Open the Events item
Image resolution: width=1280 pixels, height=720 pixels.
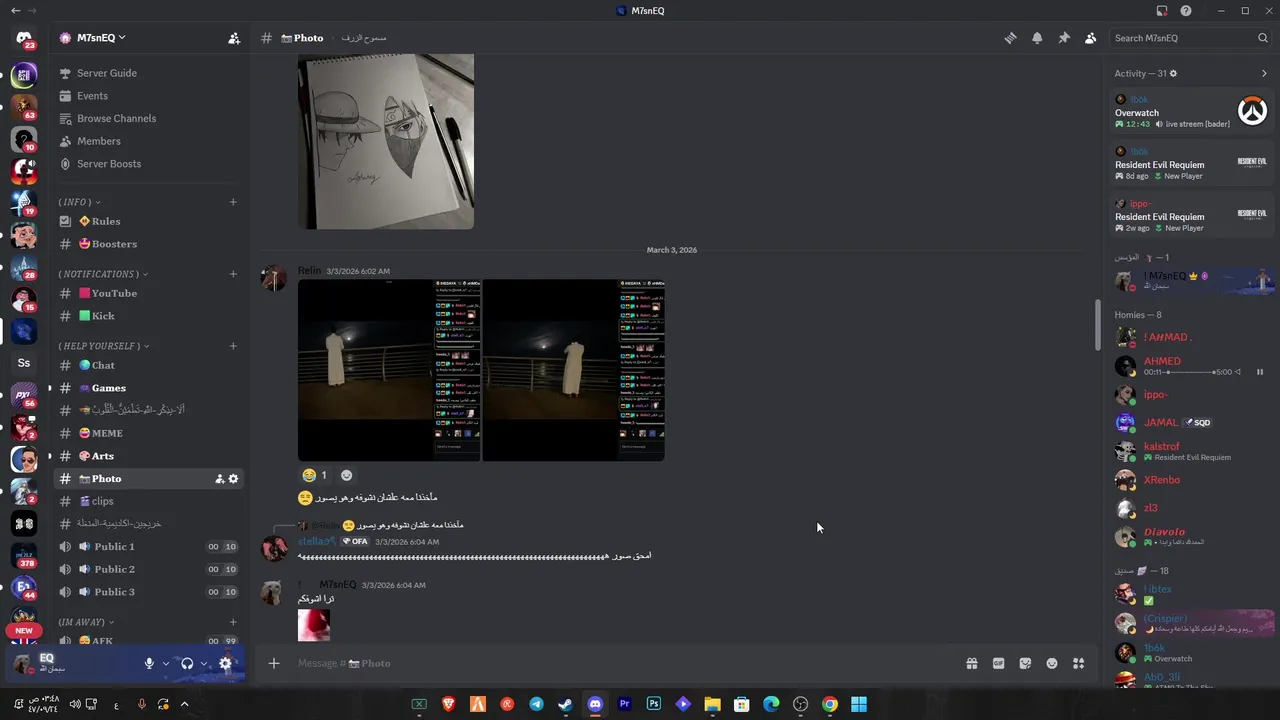point(150,96)
